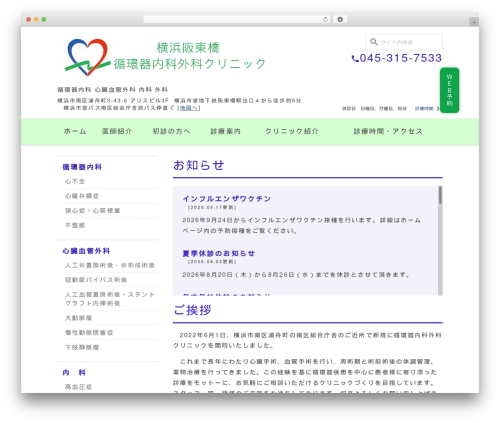The height and width of the screenshot is (423, 500).
Task: Click the arrow beside 診療時間 link
Action: [x=438, y=109]
